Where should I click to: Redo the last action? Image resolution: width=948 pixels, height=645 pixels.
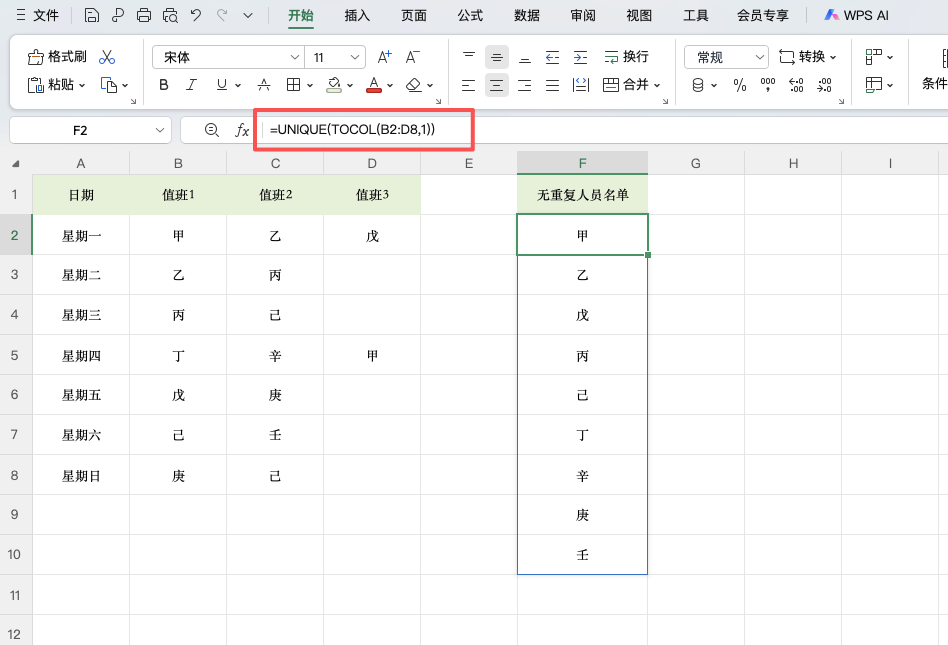click(x=222, y=15)
